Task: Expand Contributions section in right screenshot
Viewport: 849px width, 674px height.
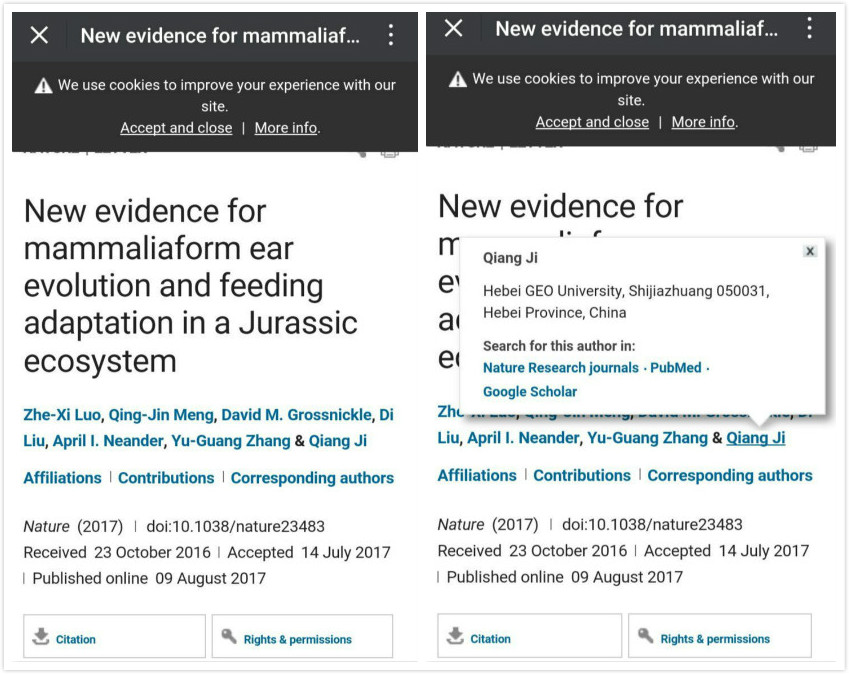Action: [582, 475]
